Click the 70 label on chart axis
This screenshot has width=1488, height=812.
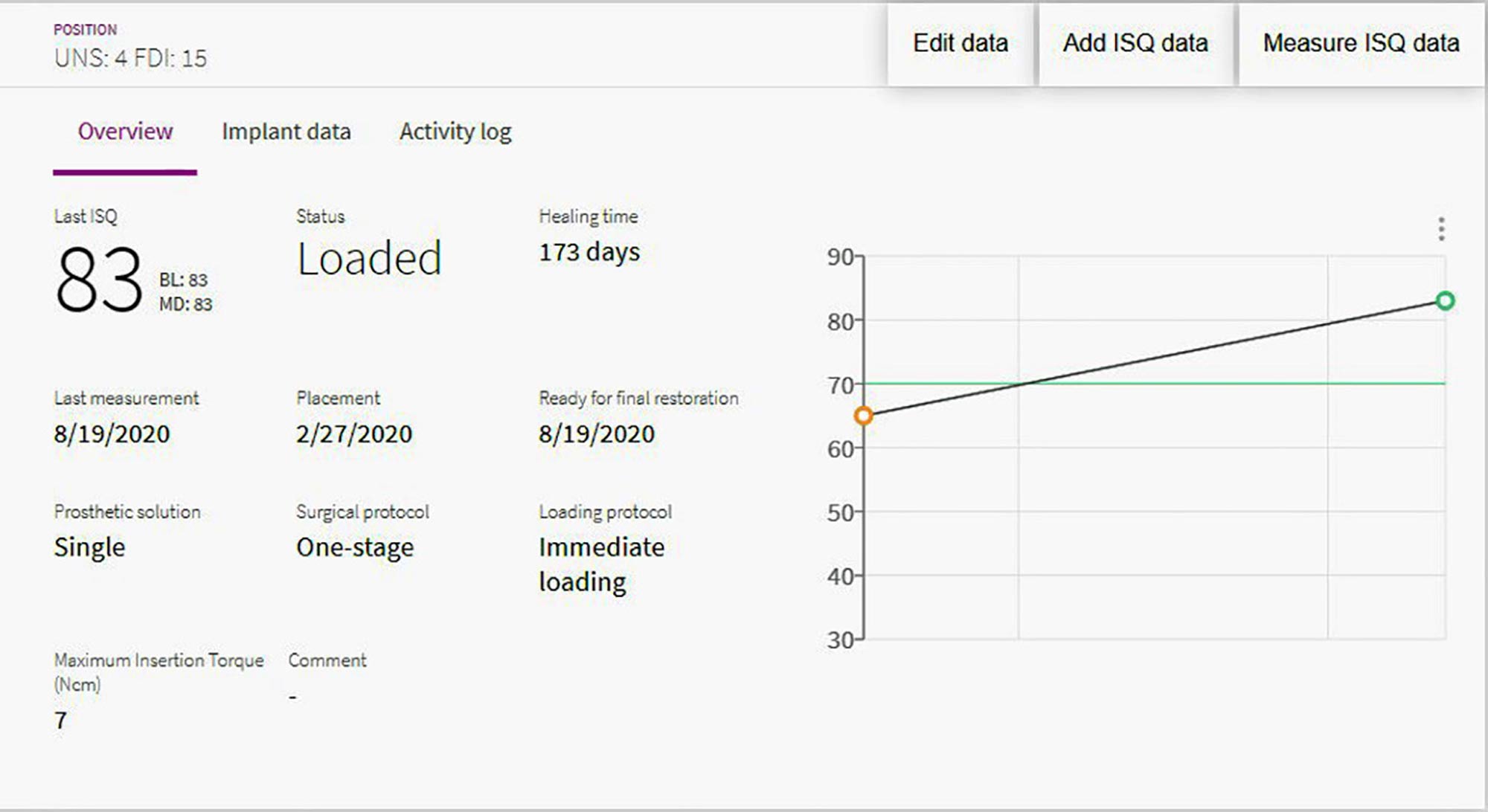coord(840,386)
